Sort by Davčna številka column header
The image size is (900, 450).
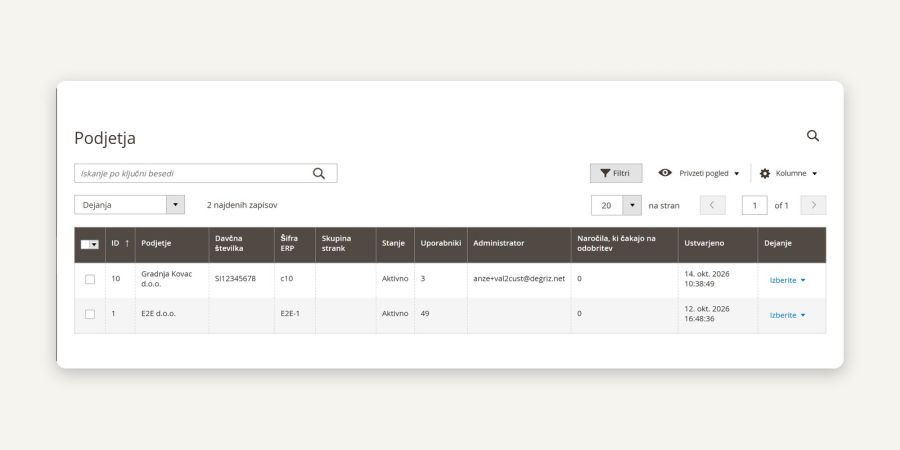[x=241, y=243]
